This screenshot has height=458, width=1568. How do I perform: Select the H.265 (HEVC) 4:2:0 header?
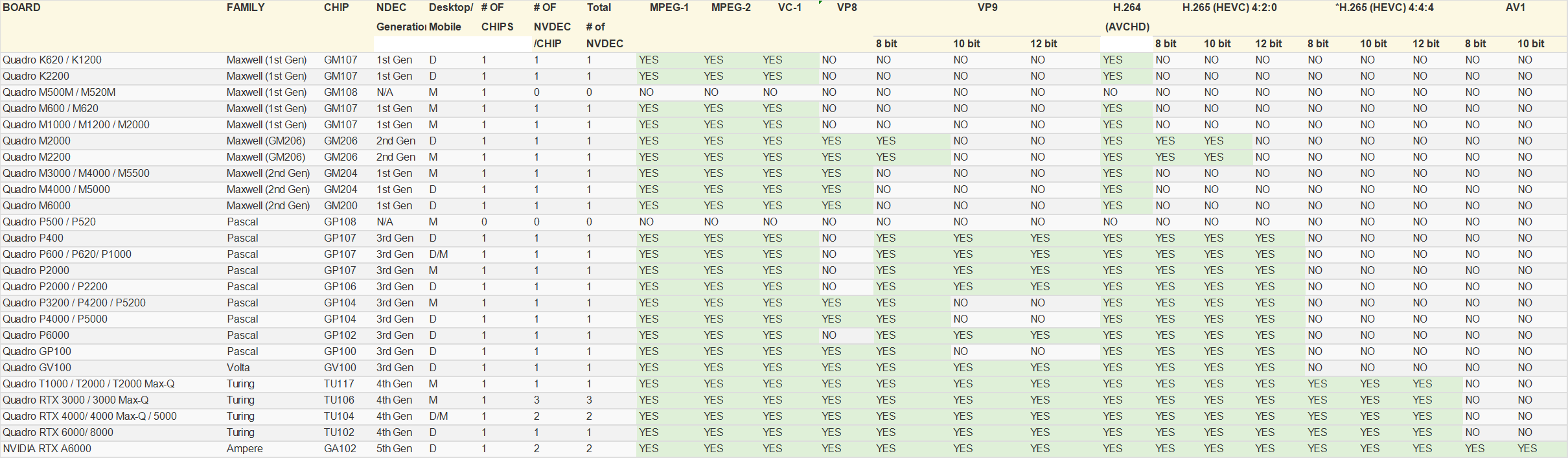pos(1230,8)
